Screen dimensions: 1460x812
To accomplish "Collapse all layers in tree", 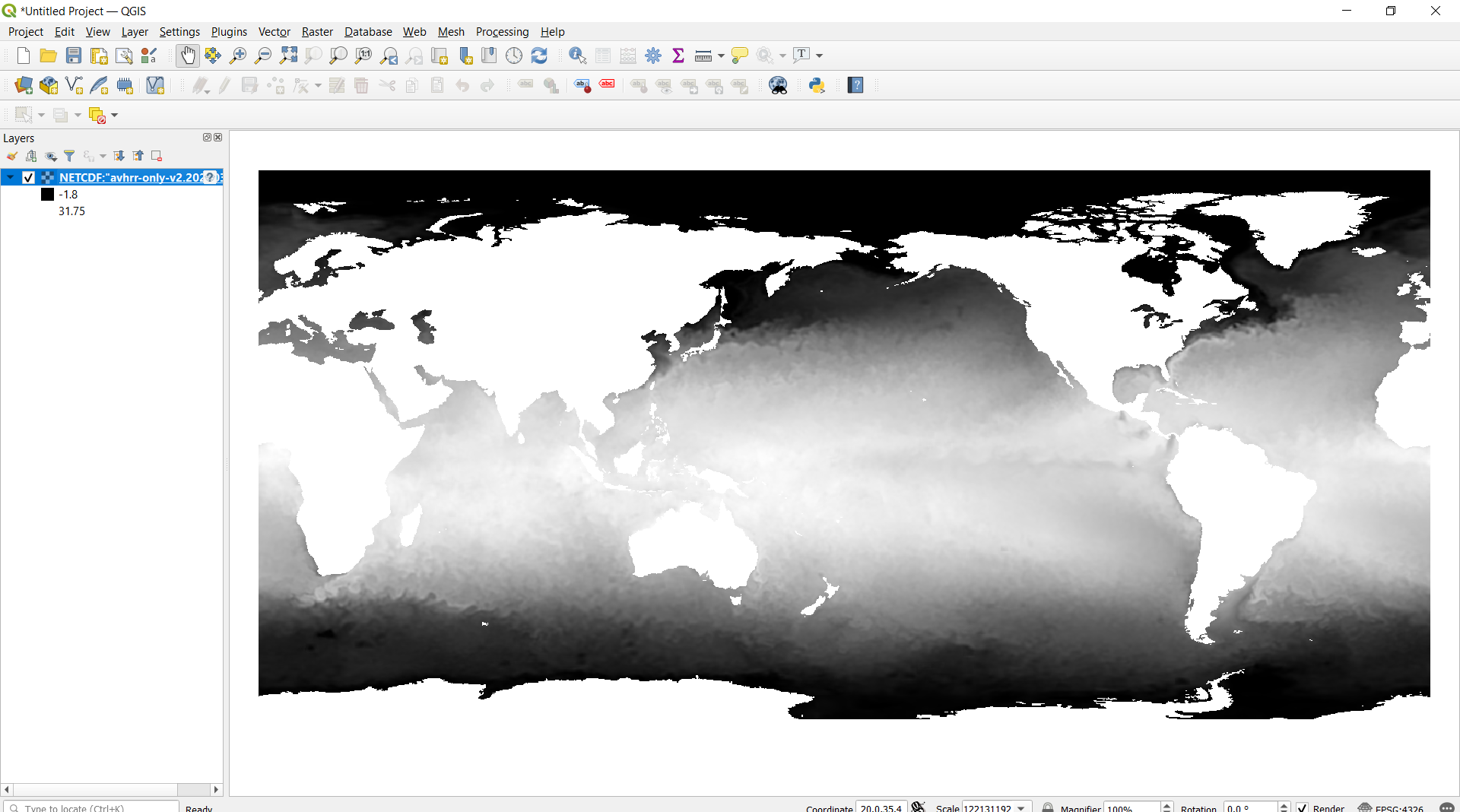I will coord(138,156).
